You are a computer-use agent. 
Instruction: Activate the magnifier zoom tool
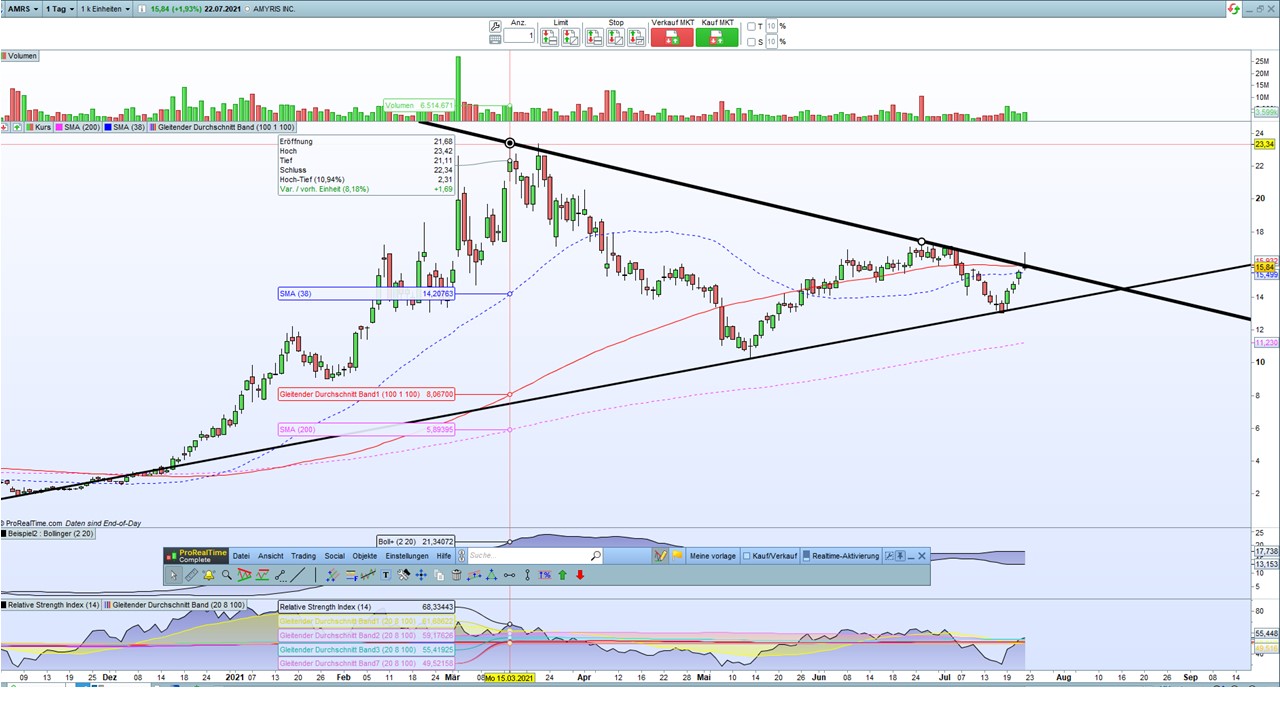pyautogui.click(x=227, y=575)
